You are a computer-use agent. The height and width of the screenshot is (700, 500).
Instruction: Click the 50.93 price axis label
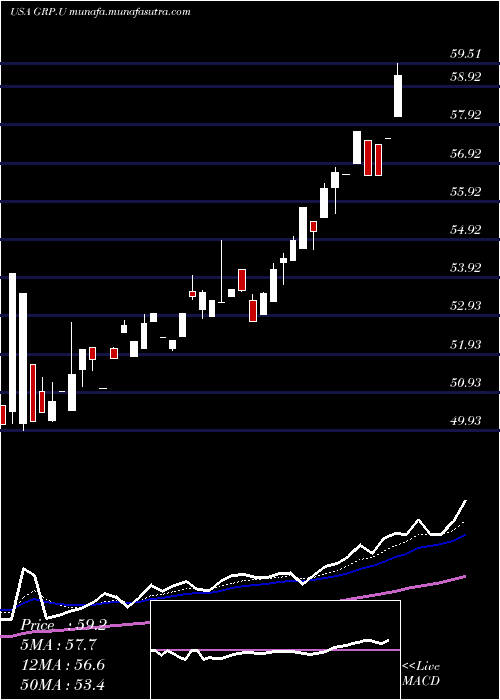(x=466, y=383)
